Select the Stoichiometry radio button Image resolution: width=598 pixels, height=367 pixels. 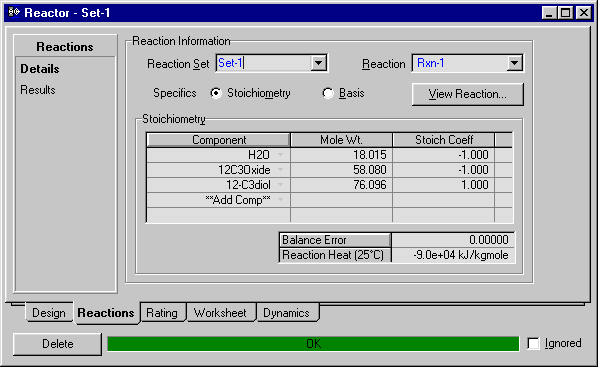pos(216,93)
